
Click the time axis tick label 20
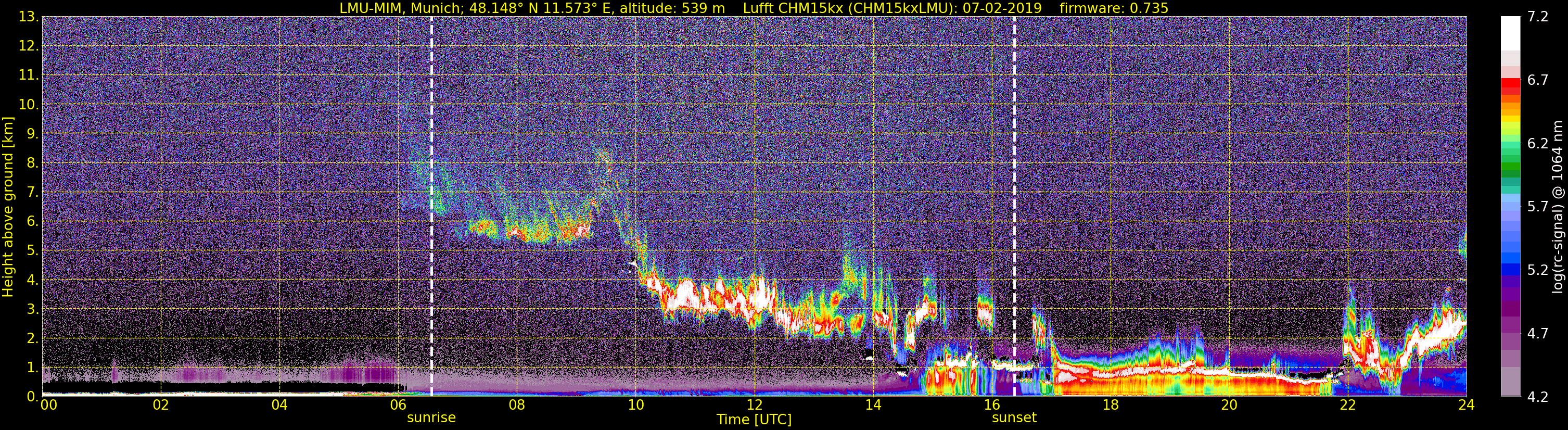coord(1229,405)
